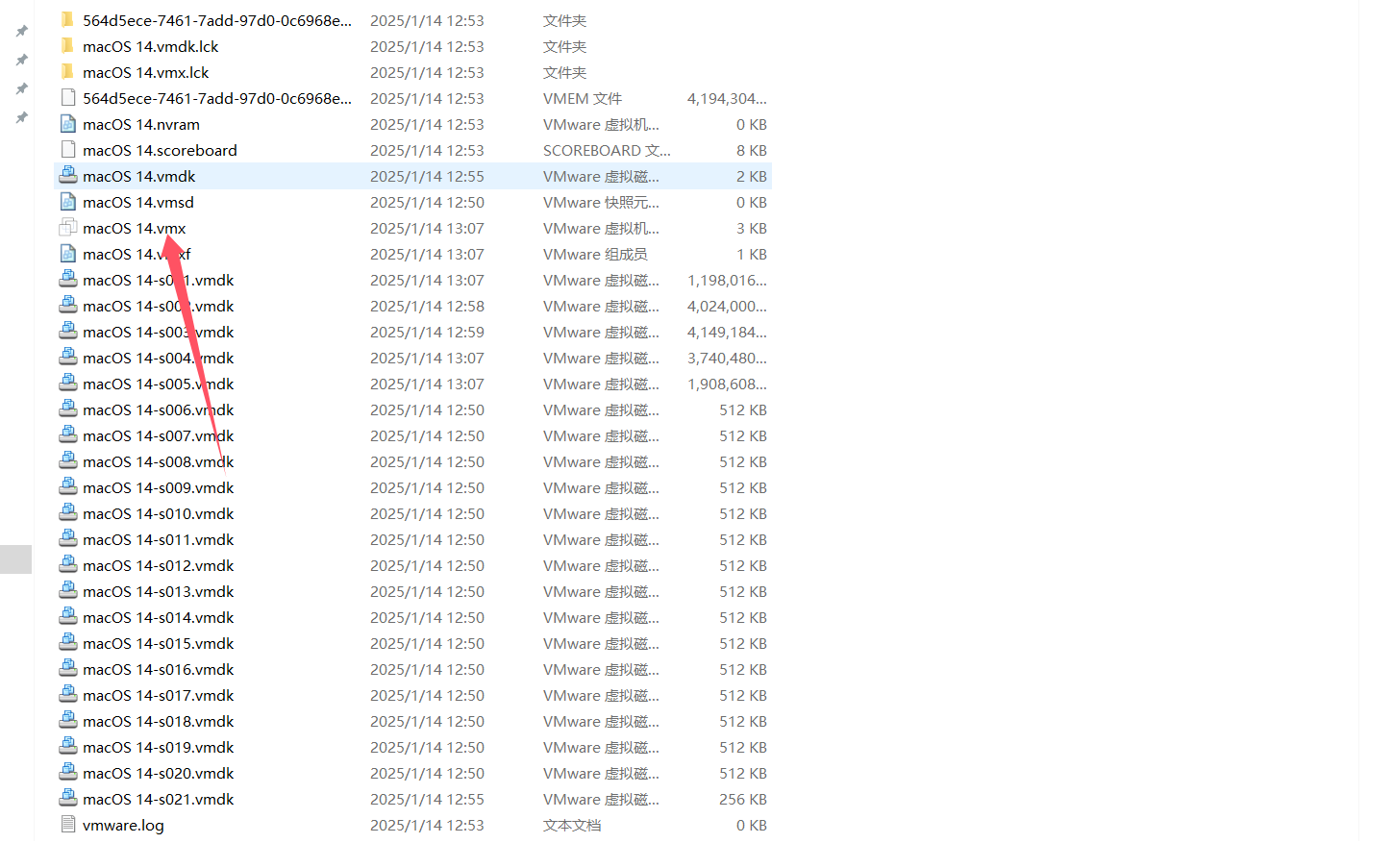Image resolution: width=1393 pixels, height=868 pixels.
Task: Click the macOS 14-s005.vmdk disk icon
Action: (67, 383)
